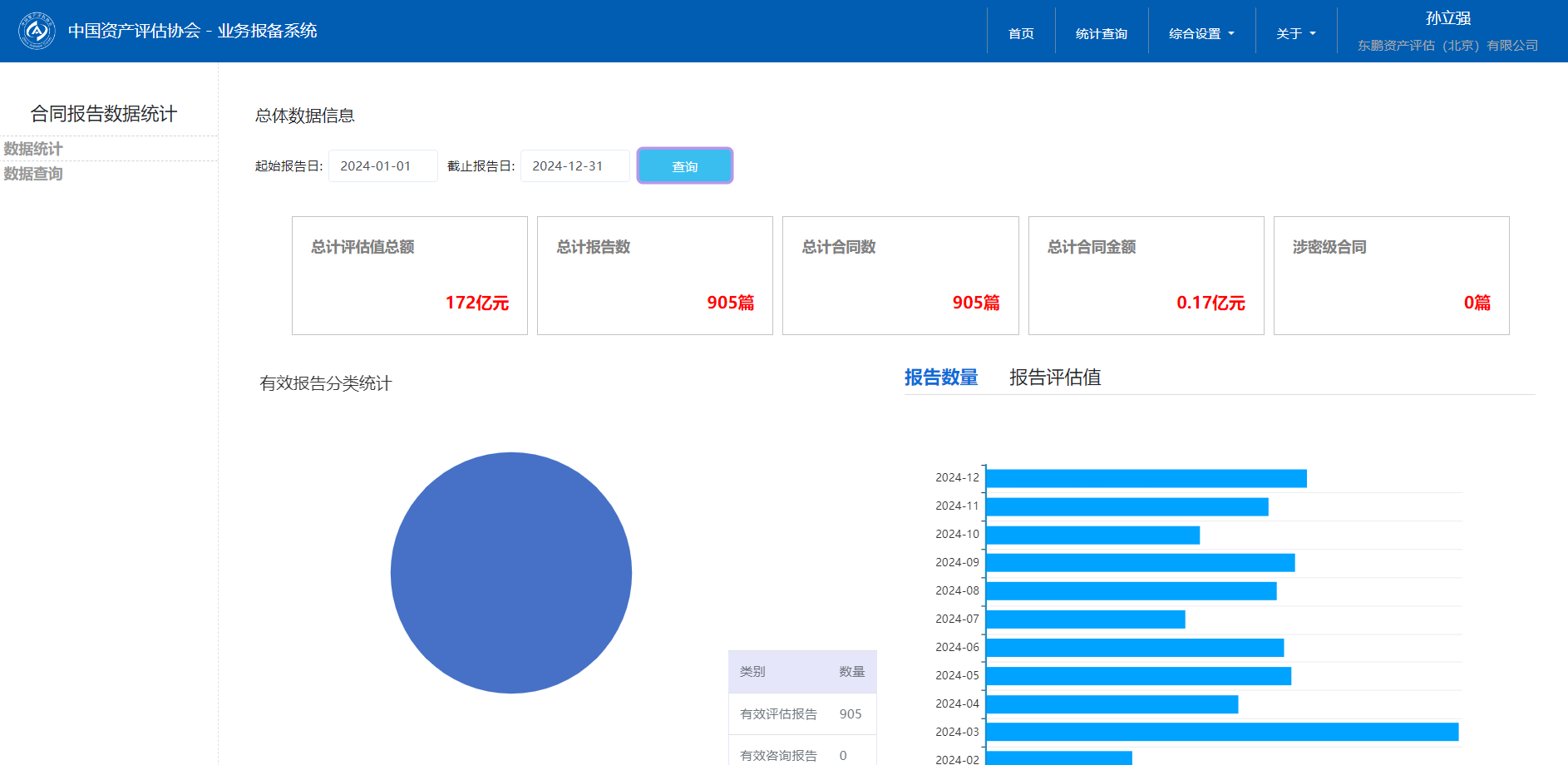This screenshot has width=1568, height=765.
Task: Click the 2024-07 bar in chart
Action: pos(1085,619)
